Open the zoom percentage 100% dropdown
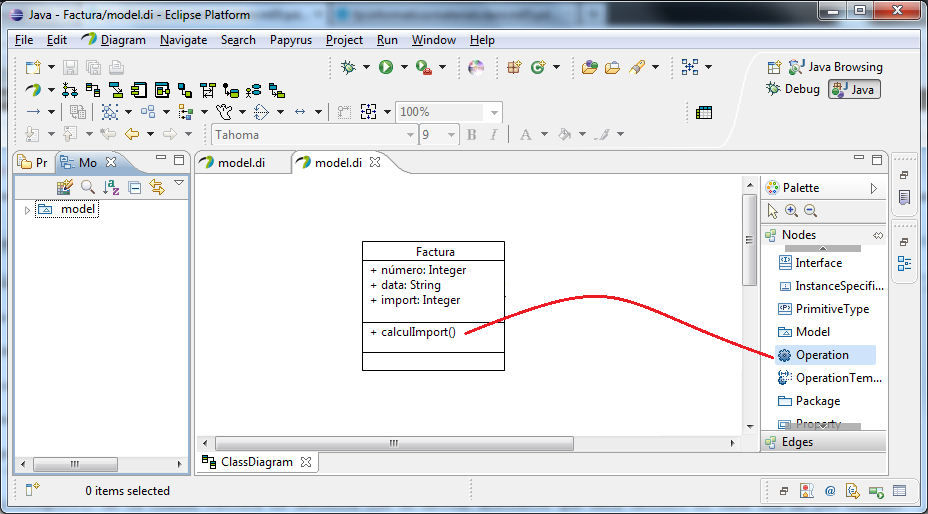The width and height of the screenshot is (928, 514). pyautogui.click(x=494, y=112)
